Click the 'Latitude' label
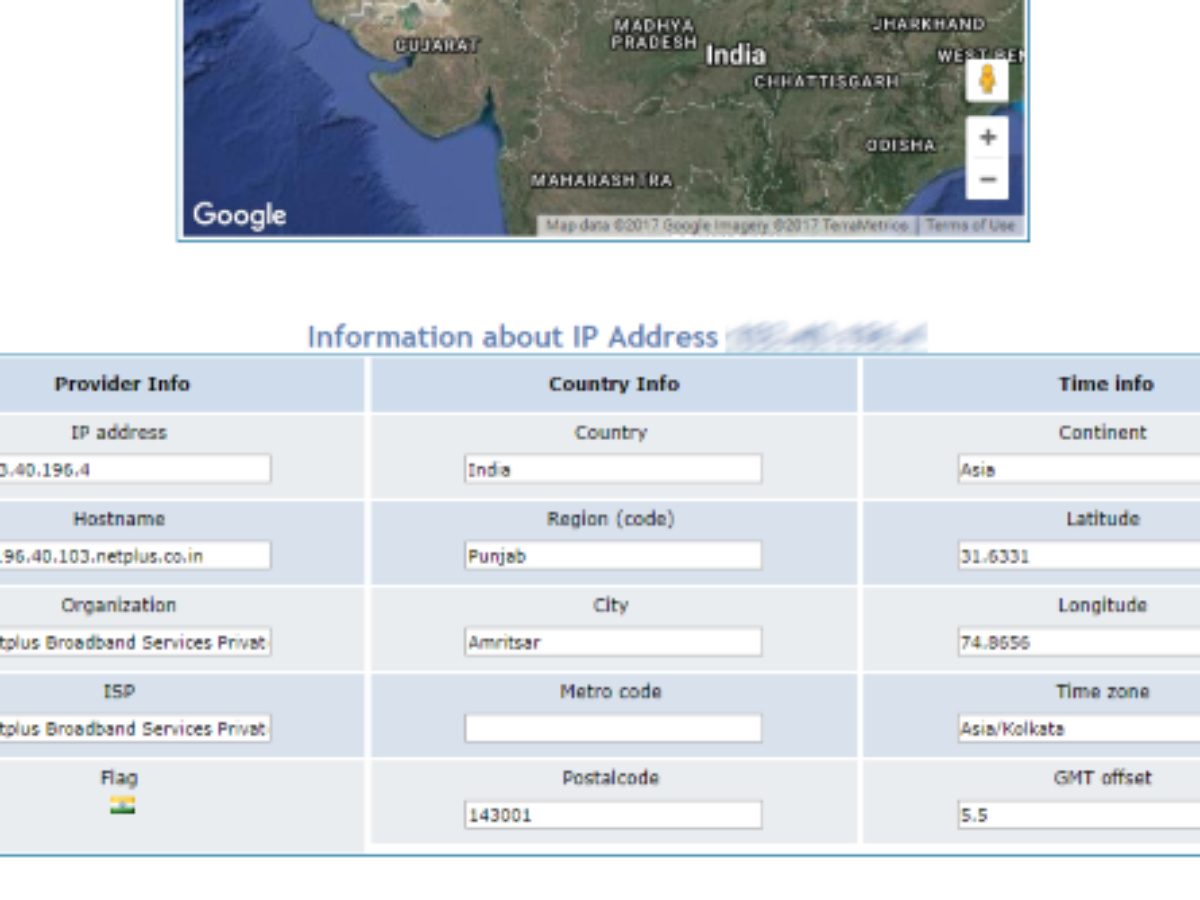Screen dimensions: 1200x900 coord(1103,519)
